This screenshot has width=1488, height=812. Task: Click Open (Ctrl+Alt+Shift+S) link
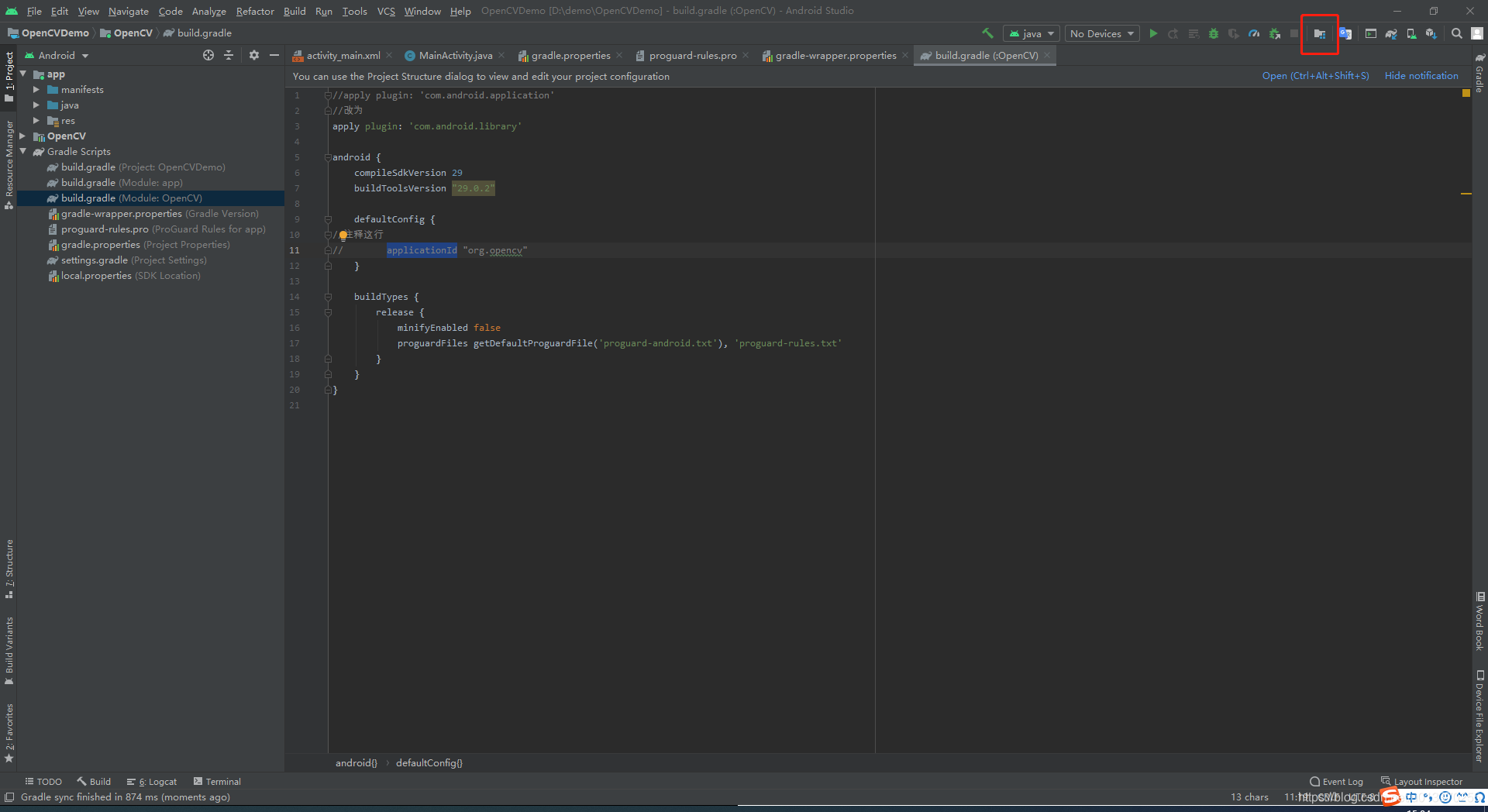click(x=1315, y=76)
